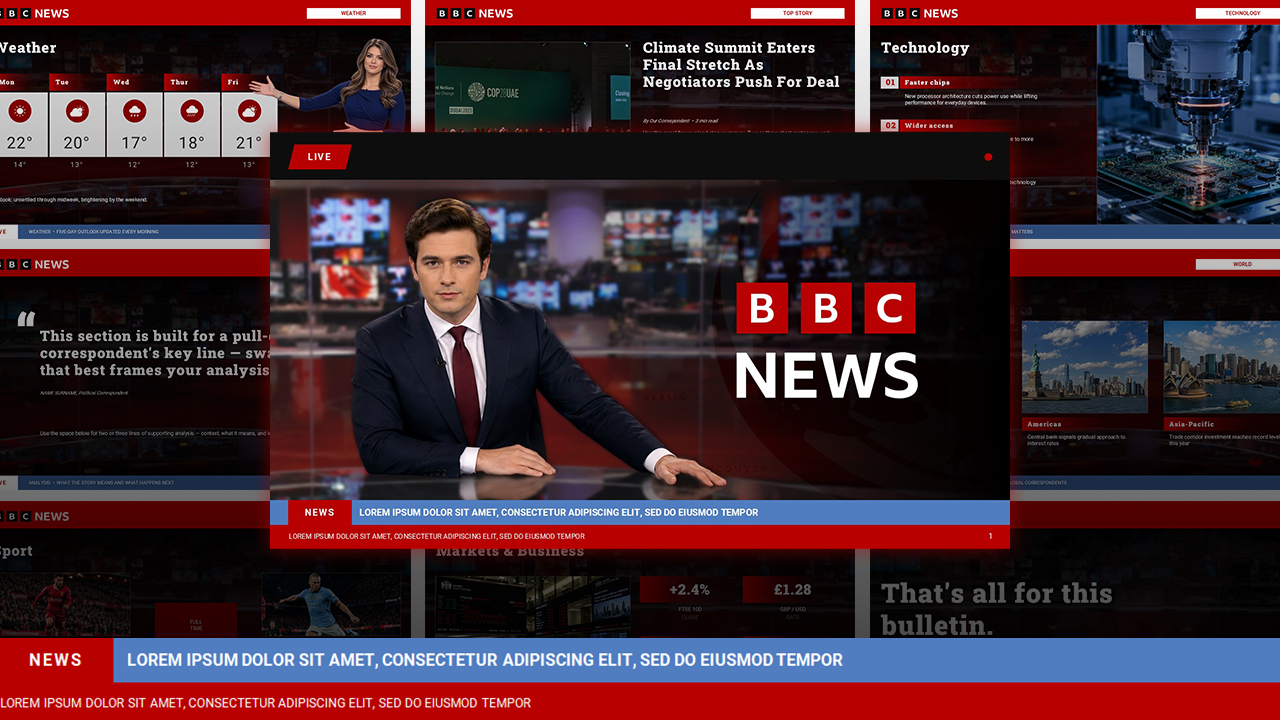Click the pull-quote text on the quote panel
This screenshot has width=1280, height=720.
pyautogui.click(x=155, y=353)
